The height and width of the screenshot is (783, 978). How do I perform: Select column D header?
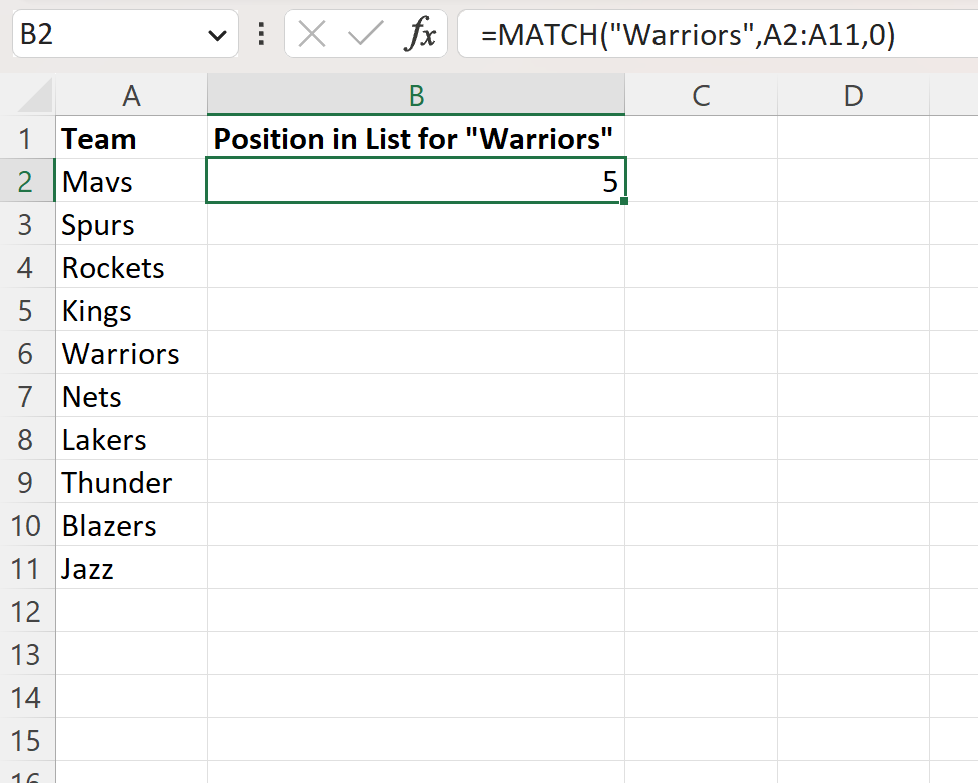coord(853,96)
